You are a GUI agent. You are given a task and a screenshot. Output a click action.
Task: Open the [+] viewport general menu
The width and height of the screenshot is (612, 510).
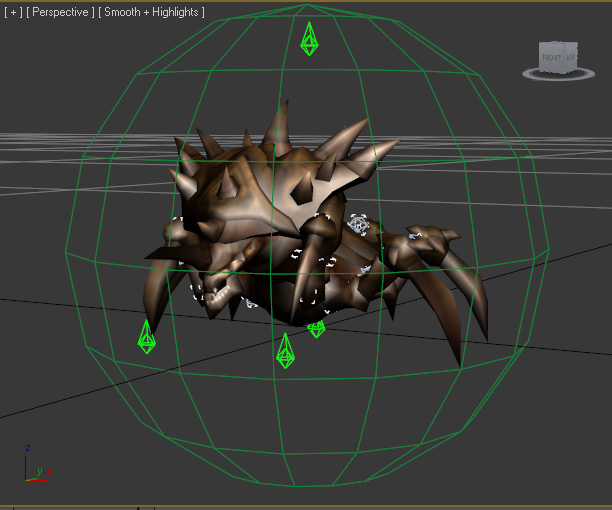pos(13,12)
